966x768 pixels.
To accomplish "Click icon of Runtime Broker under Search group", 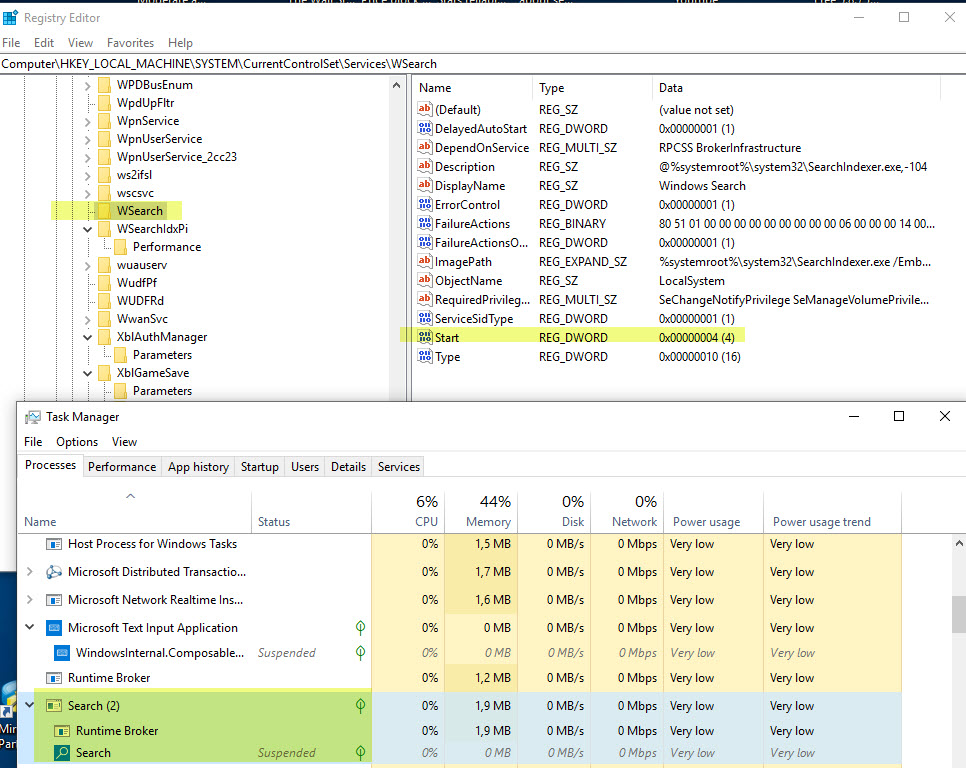I will (62, 731).
